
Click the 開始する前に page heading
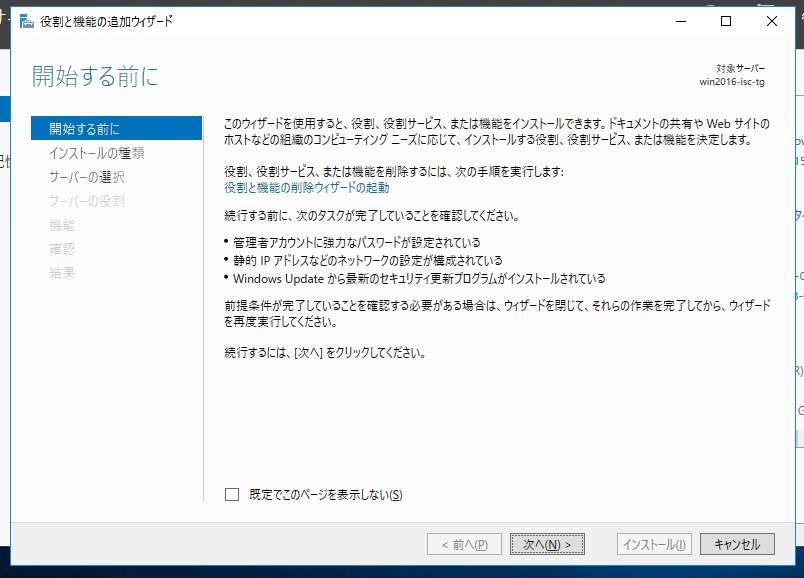(x=95, y=76)
